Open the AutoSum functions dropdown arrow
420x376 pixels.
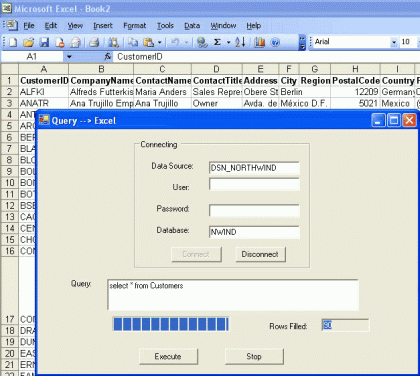[229, 42]
